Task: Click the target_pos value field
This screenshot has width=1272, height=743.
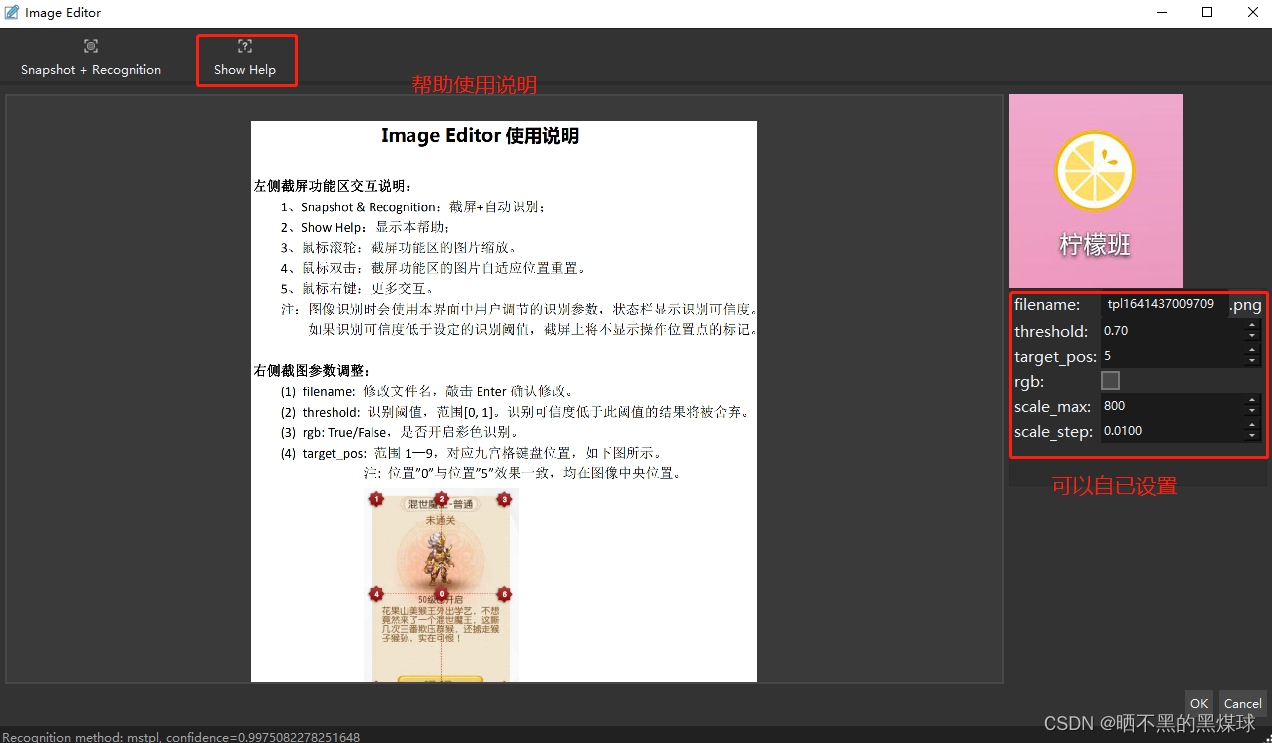Action: [1172, 356]
